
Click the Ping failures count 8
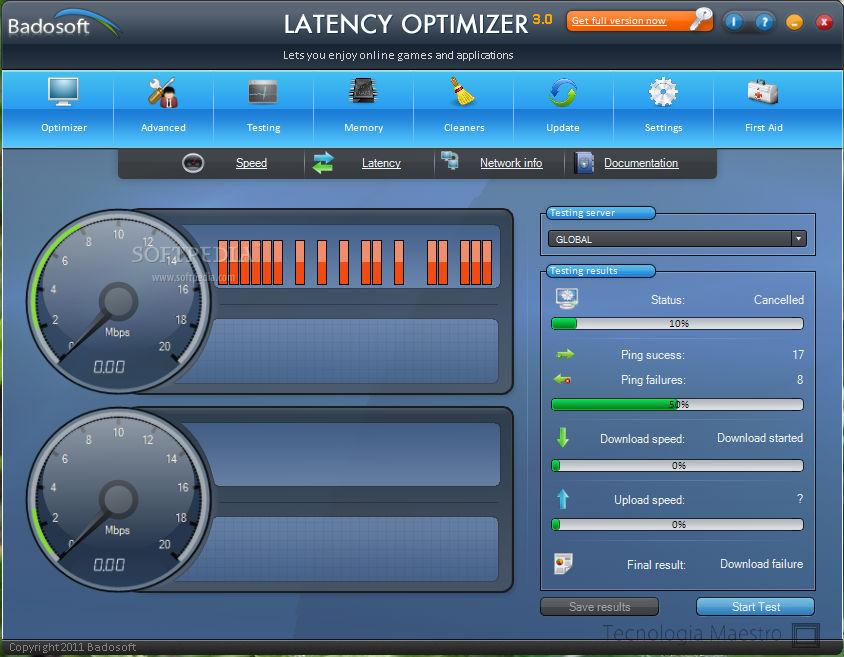(x=800, y=379)
